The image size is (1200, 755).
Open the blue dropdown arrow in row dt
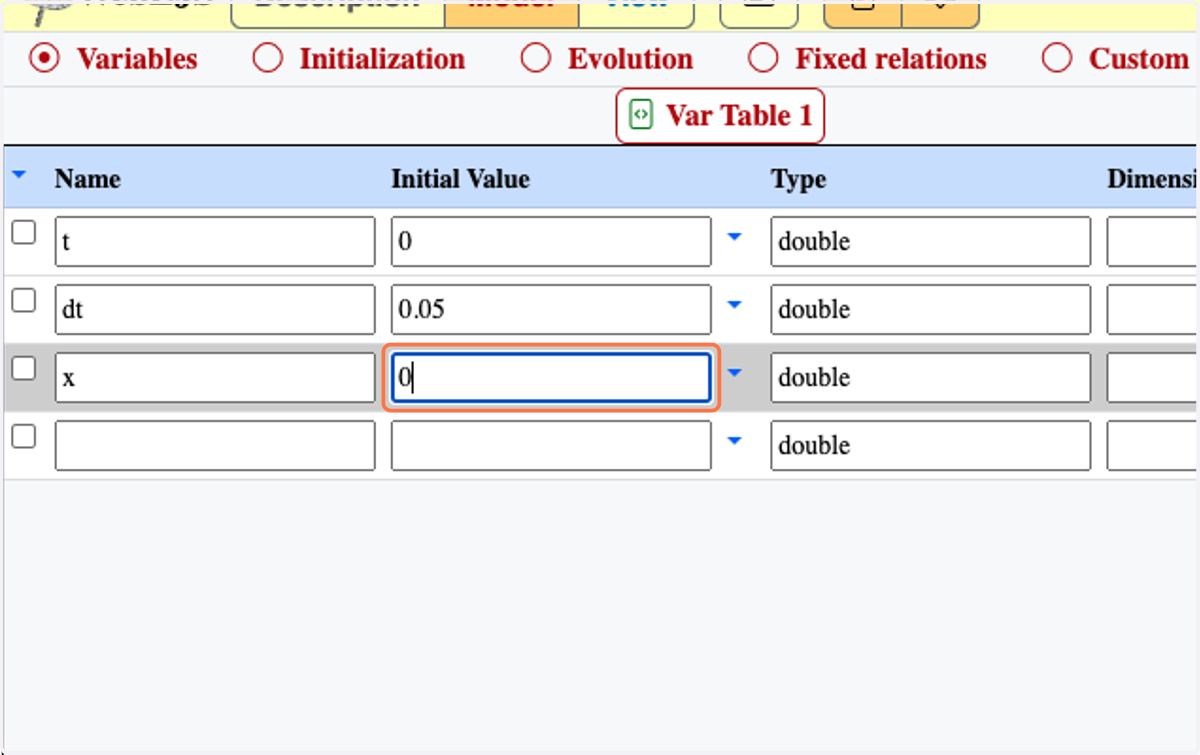735,305
